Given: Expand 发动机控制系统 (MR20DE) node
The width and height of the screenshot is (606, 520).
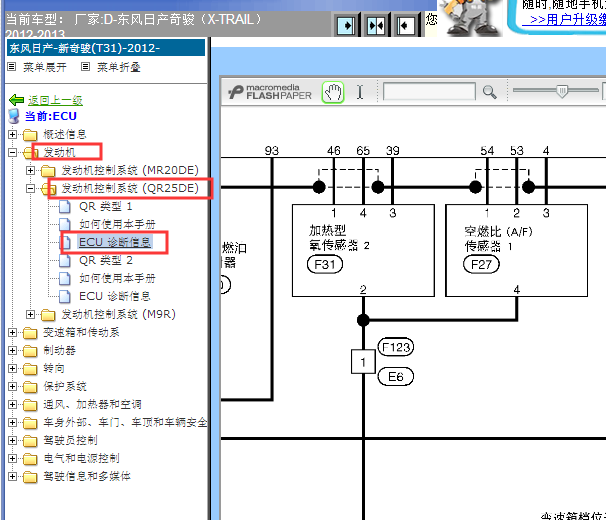Looking at the screenshot, I should click(x=31, y=170).
